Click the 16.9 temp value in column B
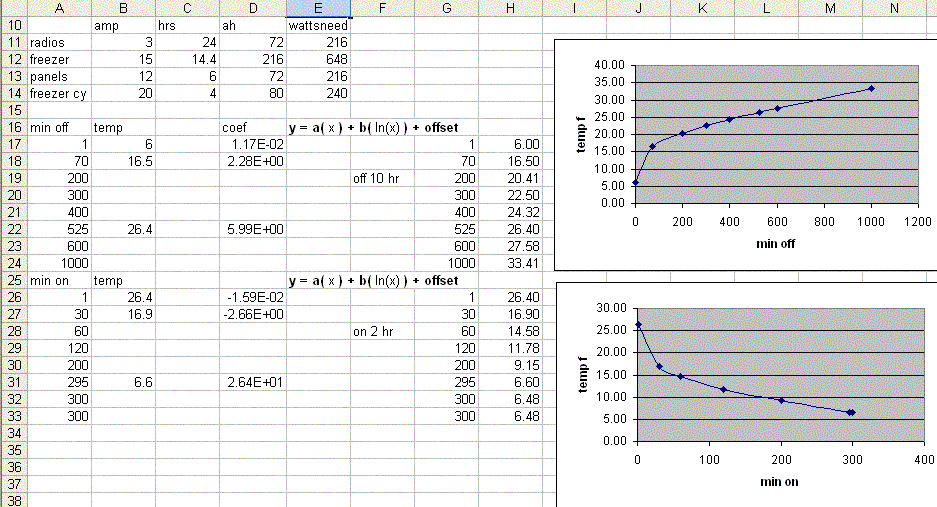 click(124, 314)
